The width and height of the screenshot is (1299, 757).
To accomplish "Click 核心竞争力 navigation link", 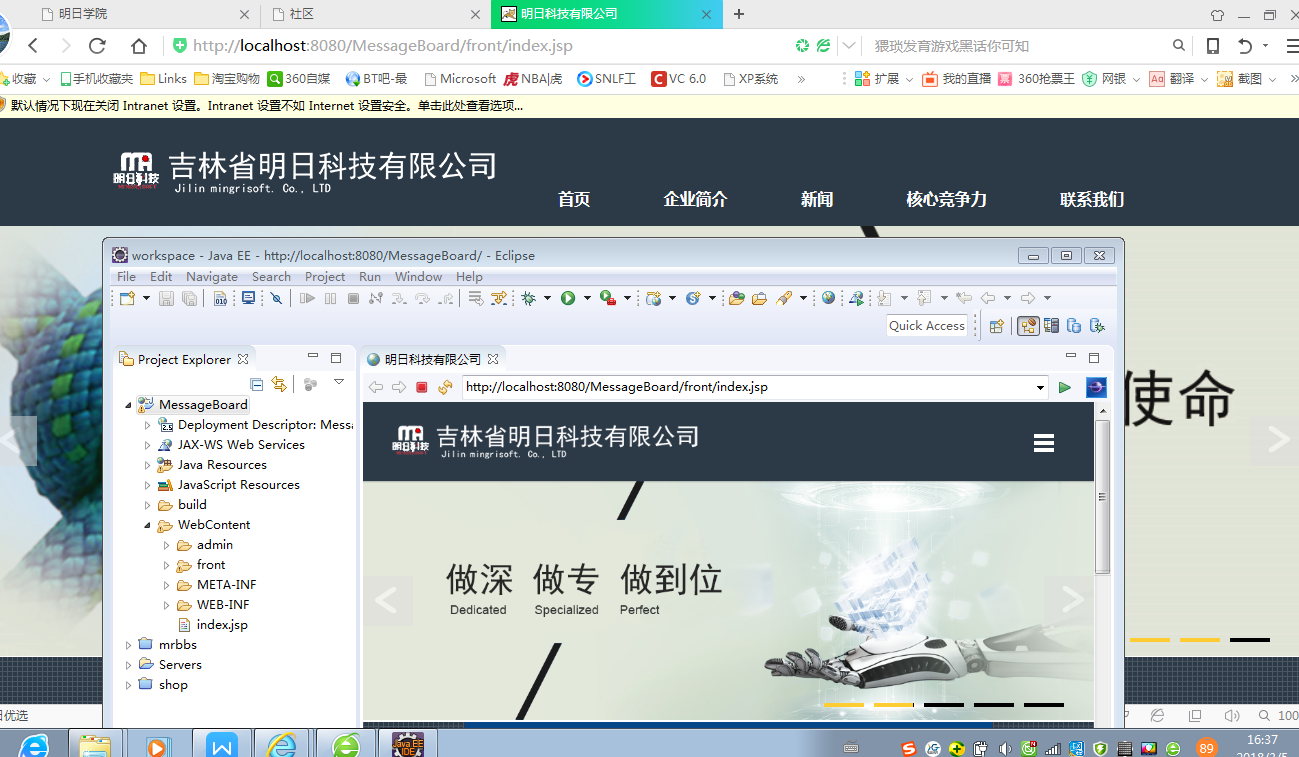I will [946, 199].
